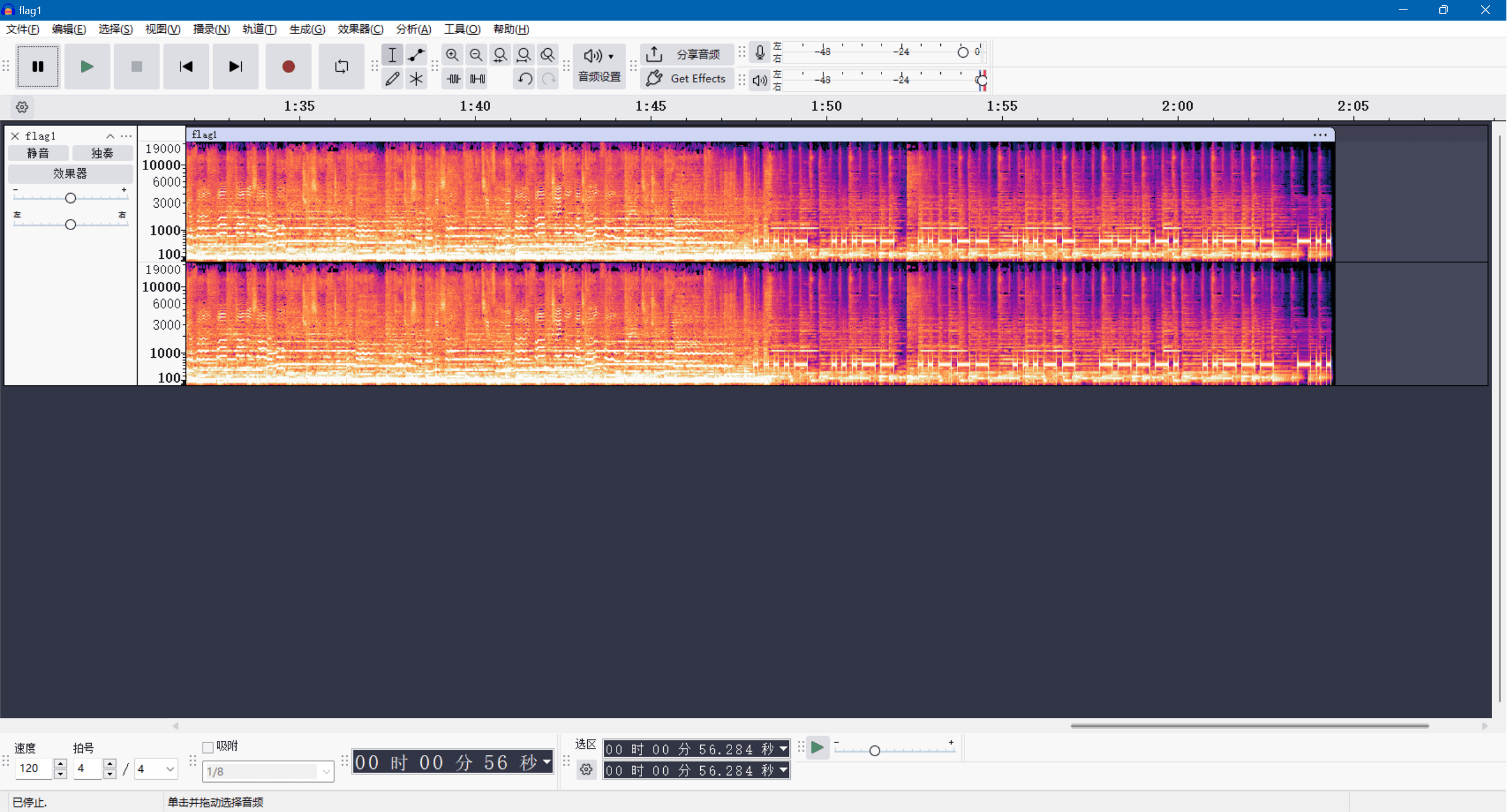The image size is (1507, 812).
Task: Select the Draw pencil tool
Action: coord(392,78)
